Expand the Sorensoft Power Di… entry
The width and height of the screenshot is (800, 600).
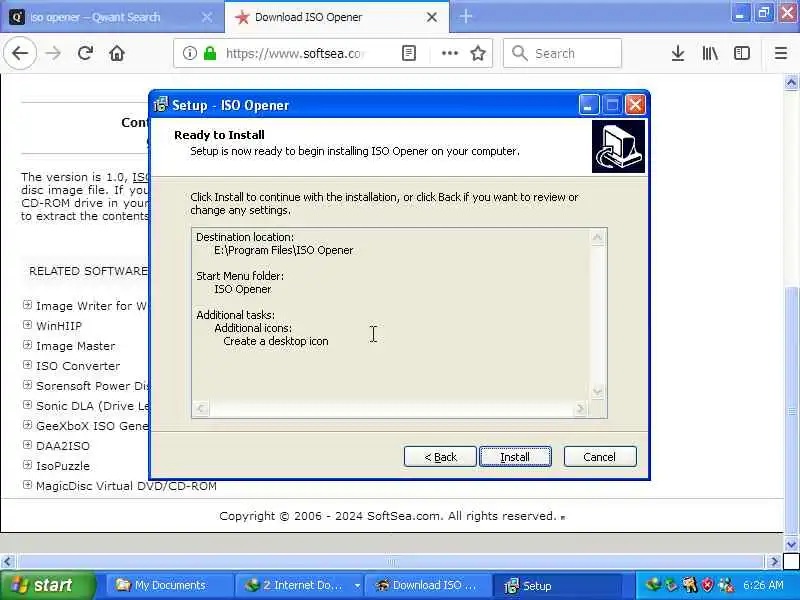tap(28, 385)
